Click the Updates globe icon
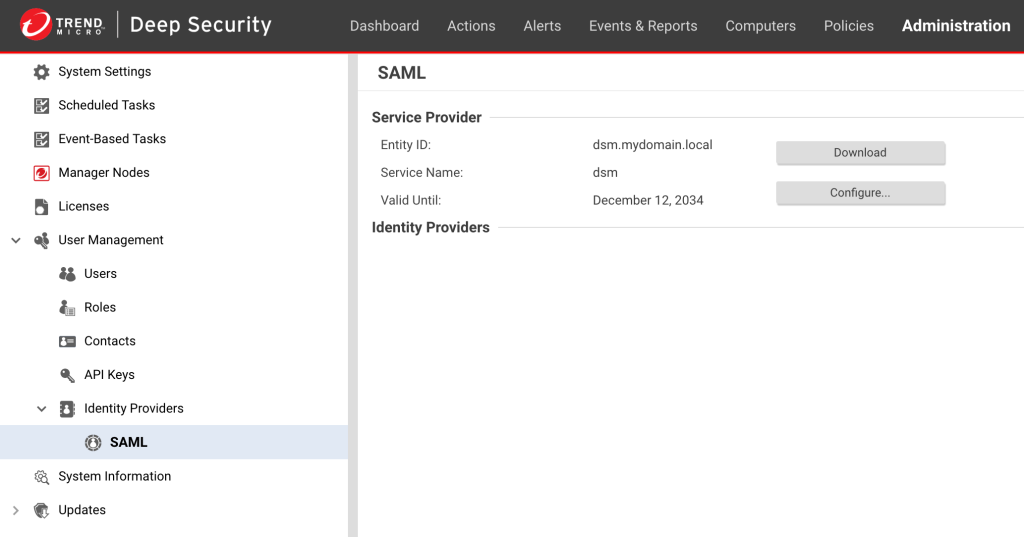This screenshot has height=537, width=1024. pos(41,510)
